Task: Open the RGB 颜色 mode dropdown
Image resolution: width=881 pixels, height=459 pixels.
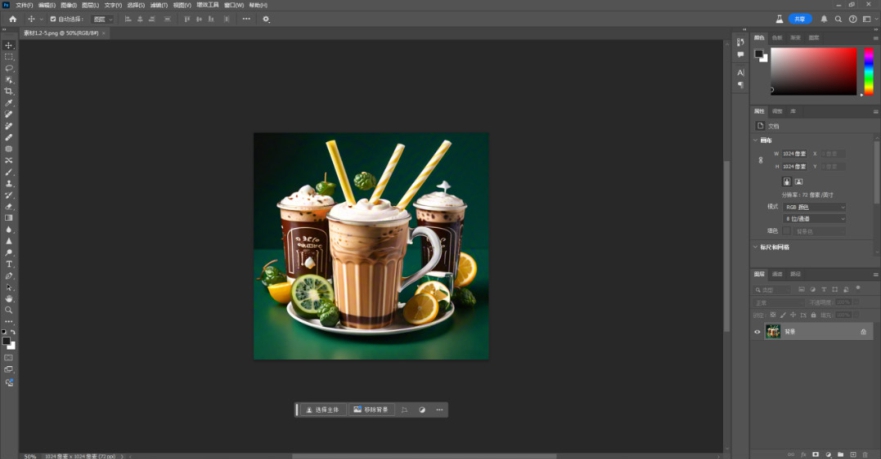Action: [x=814, y=207]
